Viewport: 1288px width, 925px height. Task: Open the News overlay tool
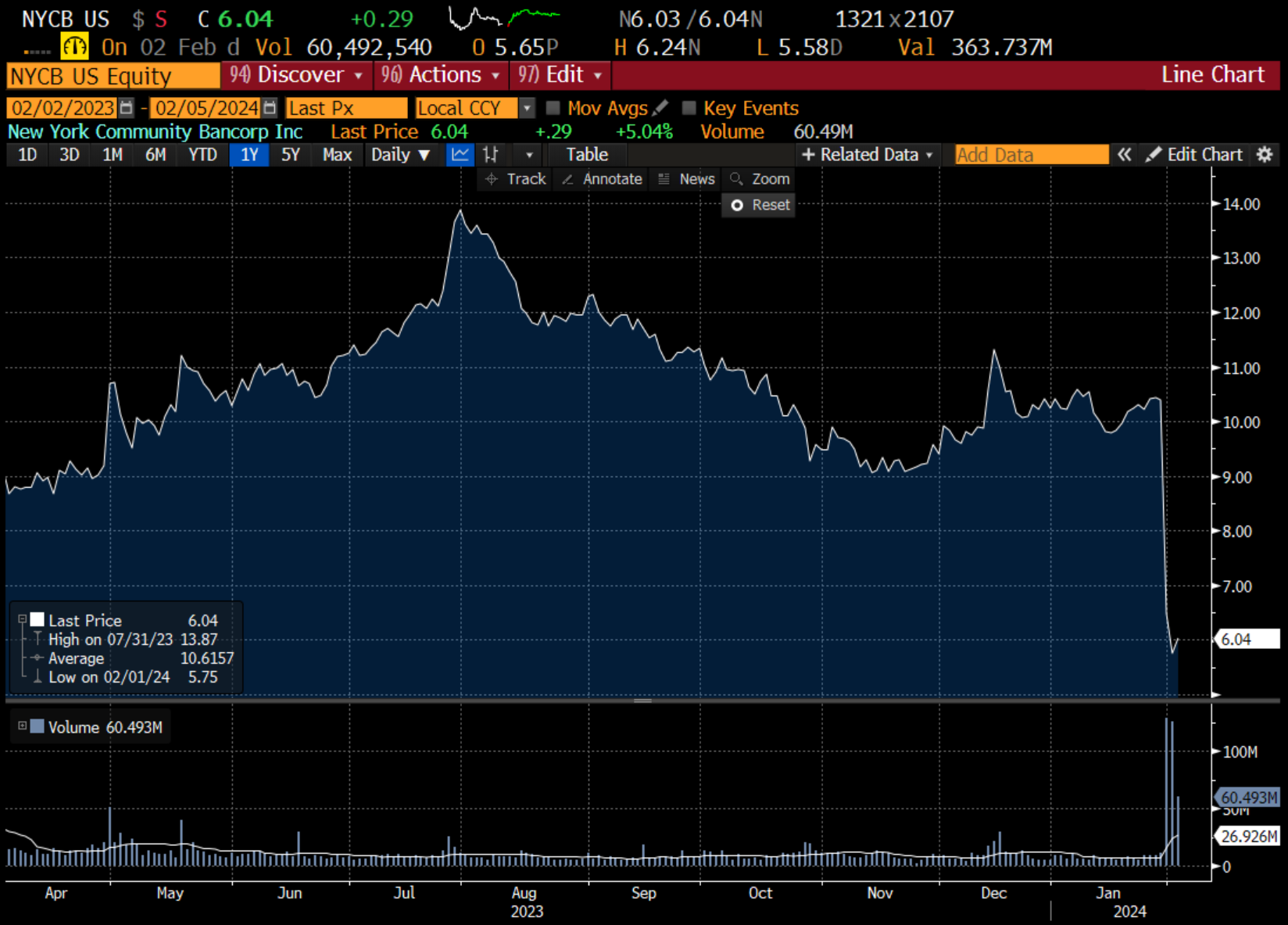tap(686, 179)
